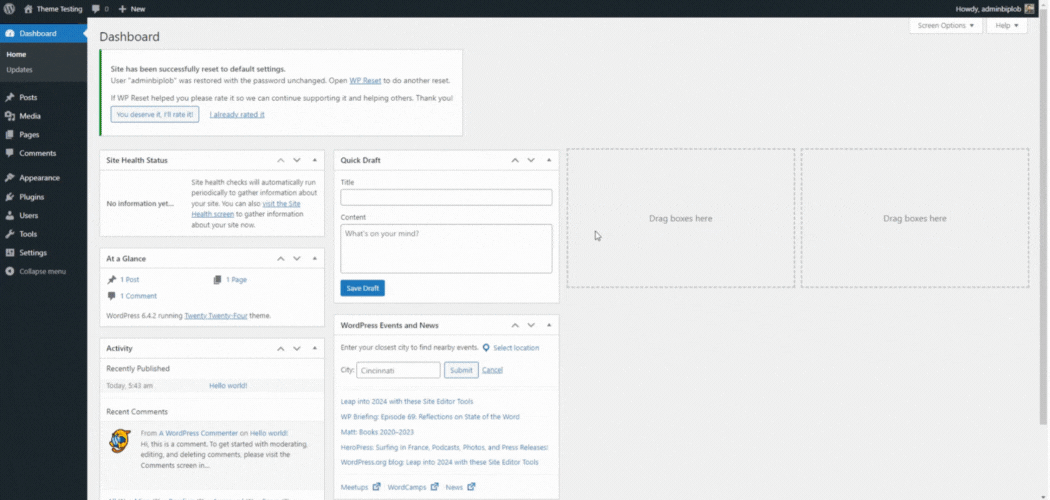The height and width of the screenshot is (500, 1050).
Task: Collapse the Activity widget
Action: pos(315,349)
